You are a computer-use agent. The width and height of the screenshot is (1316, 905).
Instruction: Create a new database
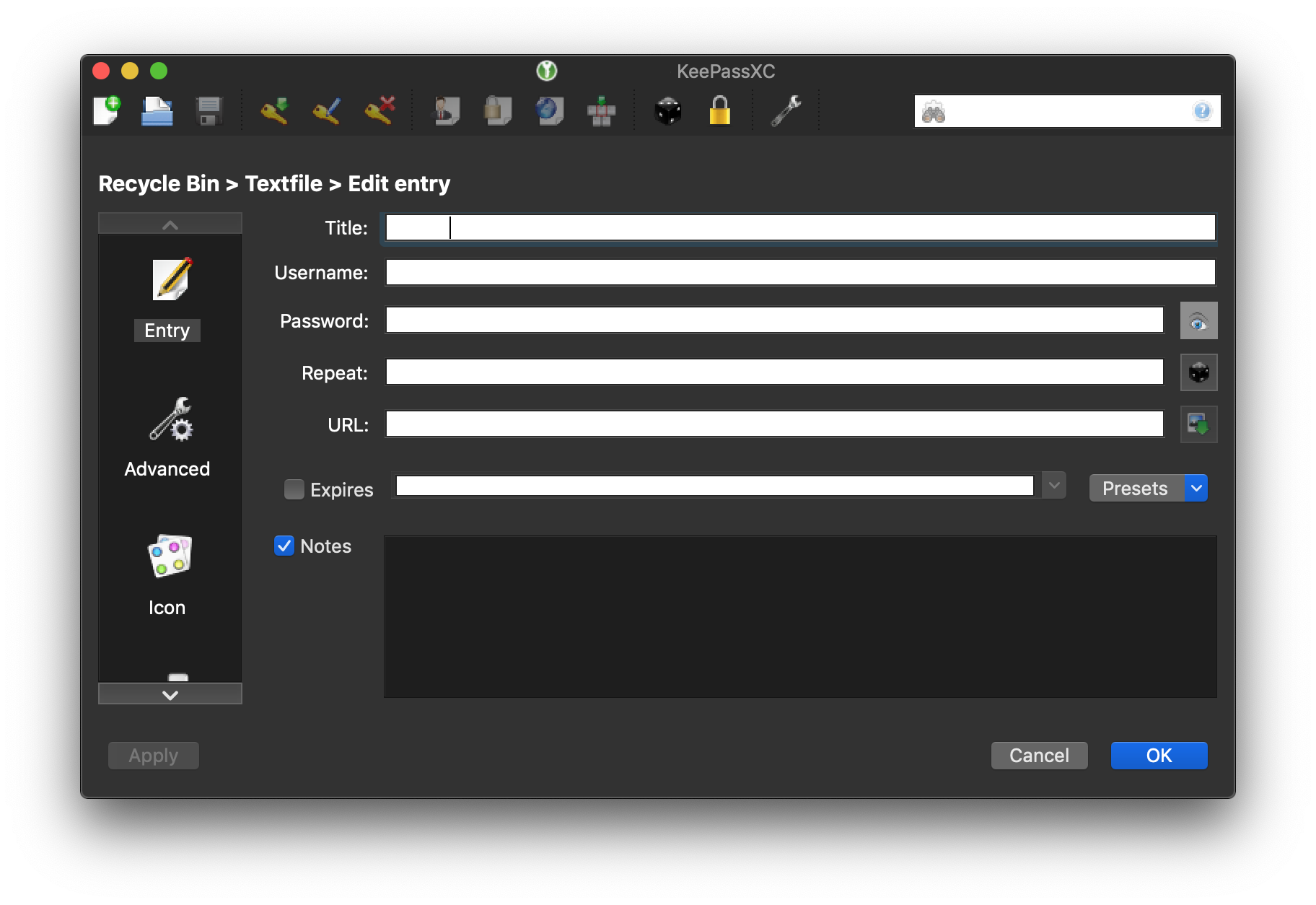tap(106, 110)
